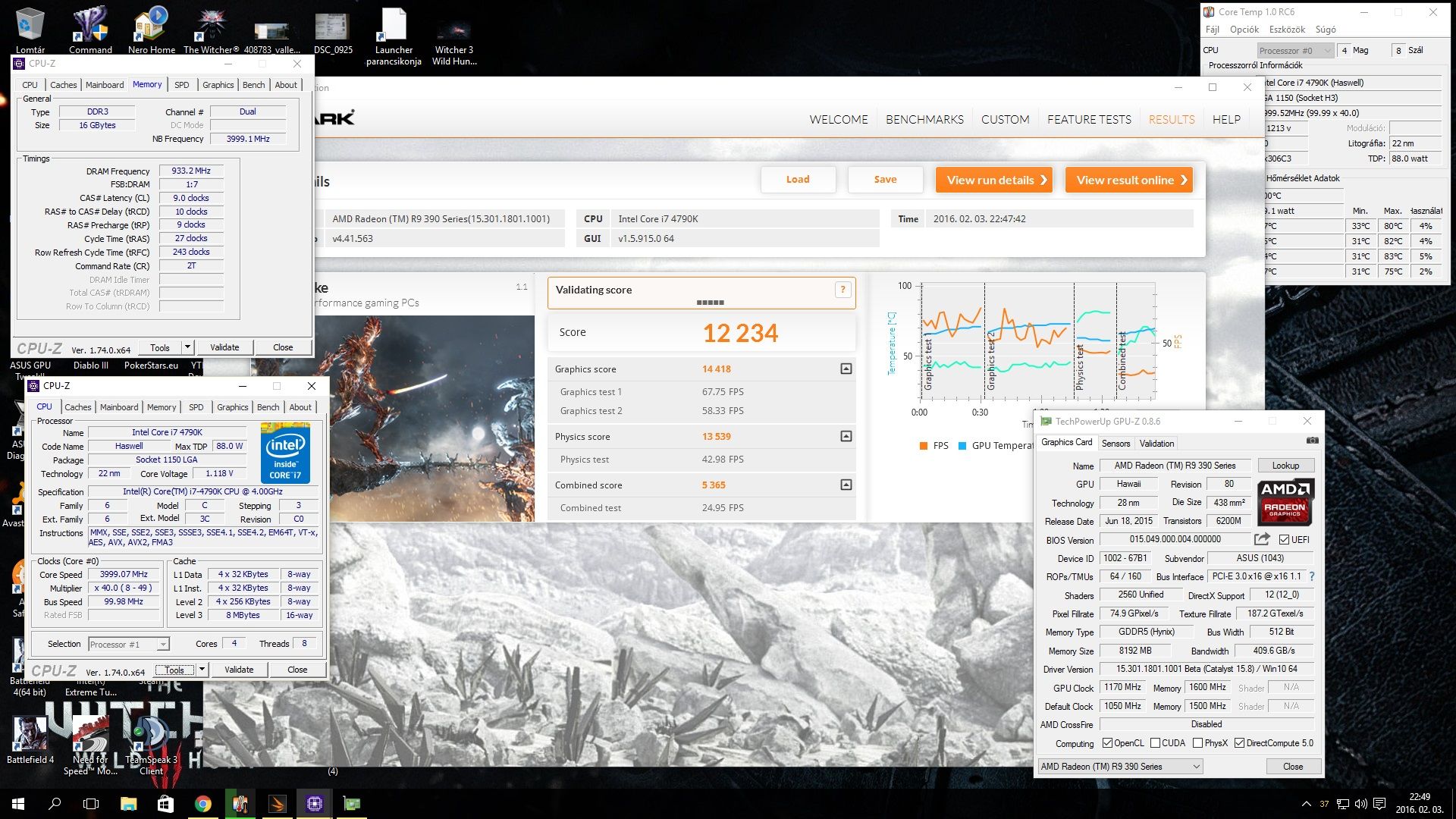
Task: Open the Lomtár recycle bin desktop icon
Action: coord(30,29)
